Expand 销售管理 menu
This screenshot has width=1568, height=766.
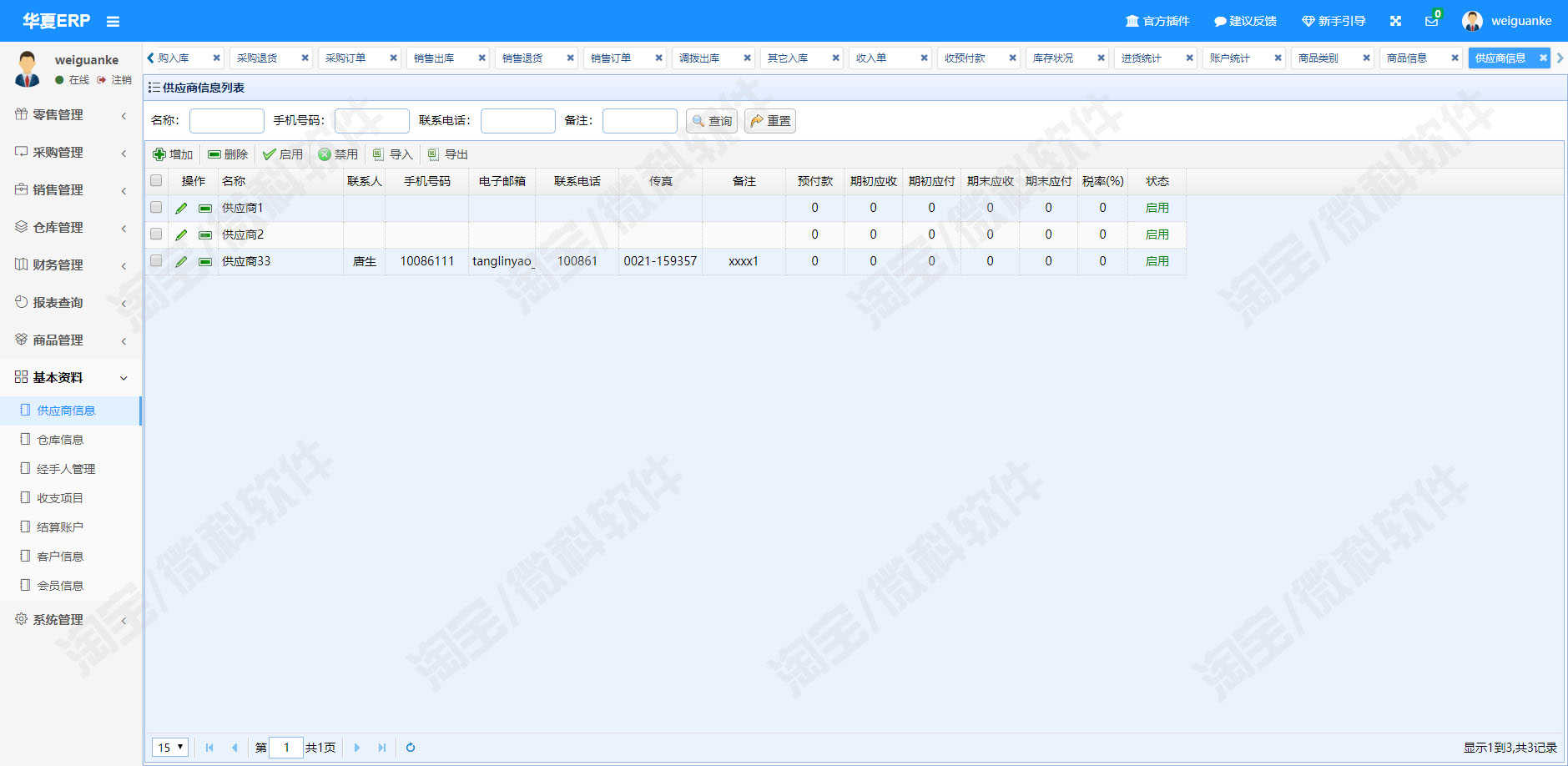pyautogui.click(x=71, y=189)
